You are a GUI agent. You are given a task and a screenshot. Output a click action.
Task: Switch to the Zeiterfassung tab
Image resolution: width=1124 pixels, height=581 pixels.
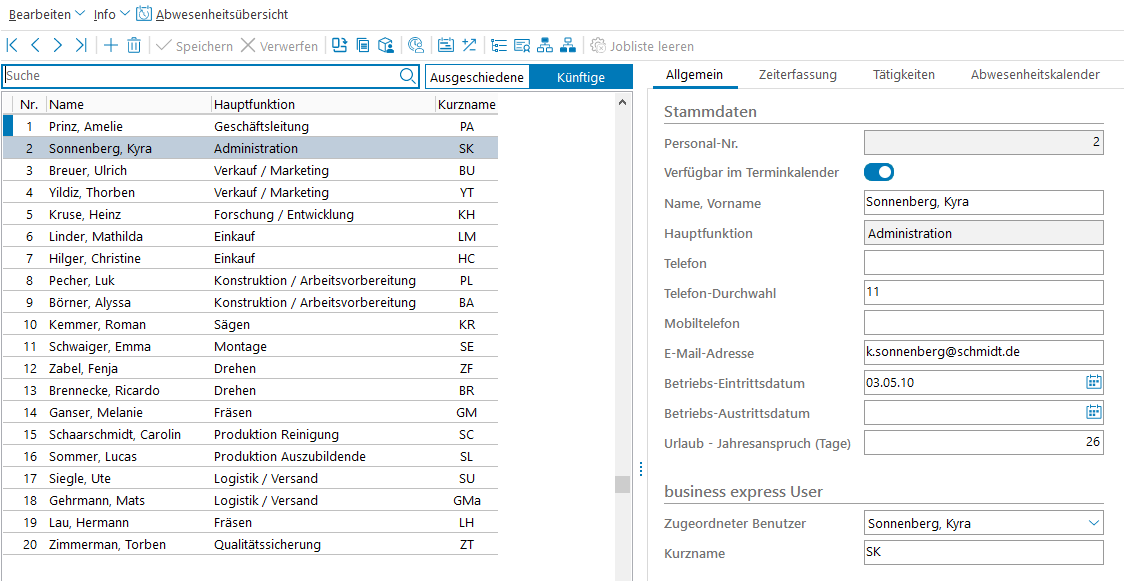point(797,75)
